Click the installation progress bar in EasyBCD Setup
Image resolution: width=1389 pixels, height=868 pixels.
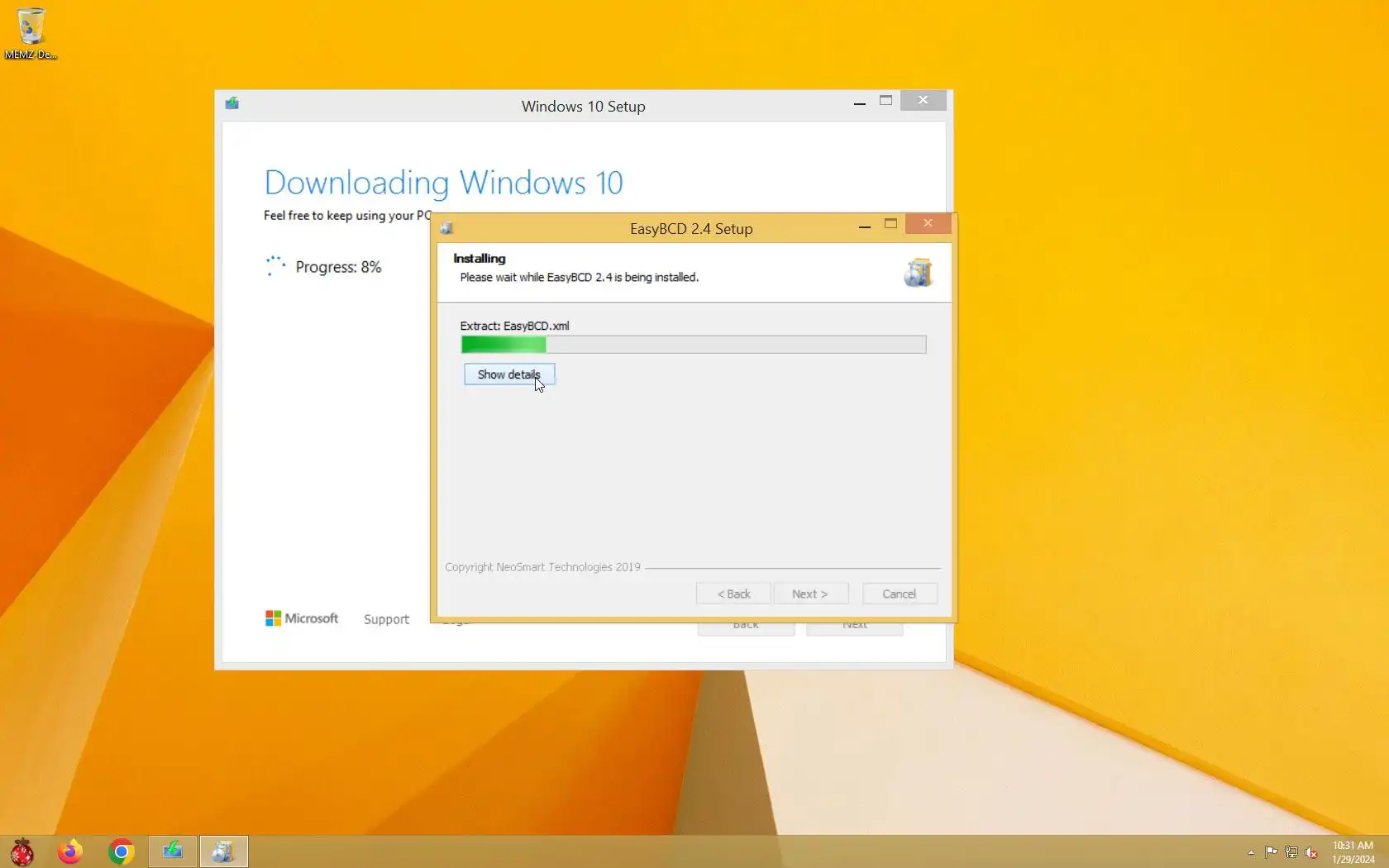click(x=694, y=345)
